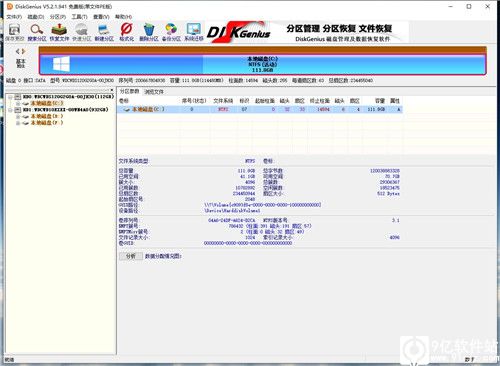Screen dimensions: 500x366
Task: Click the 删除分区 delete partition trash icon
Action: click(x=149, y=32)
